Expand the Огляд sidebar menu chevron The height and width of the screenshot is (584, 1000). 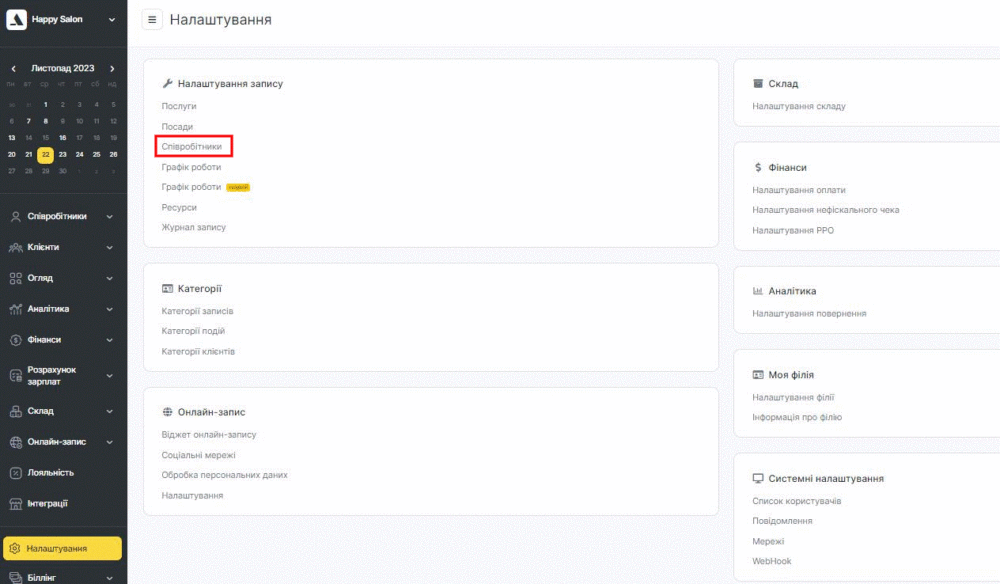coord(110,279)
